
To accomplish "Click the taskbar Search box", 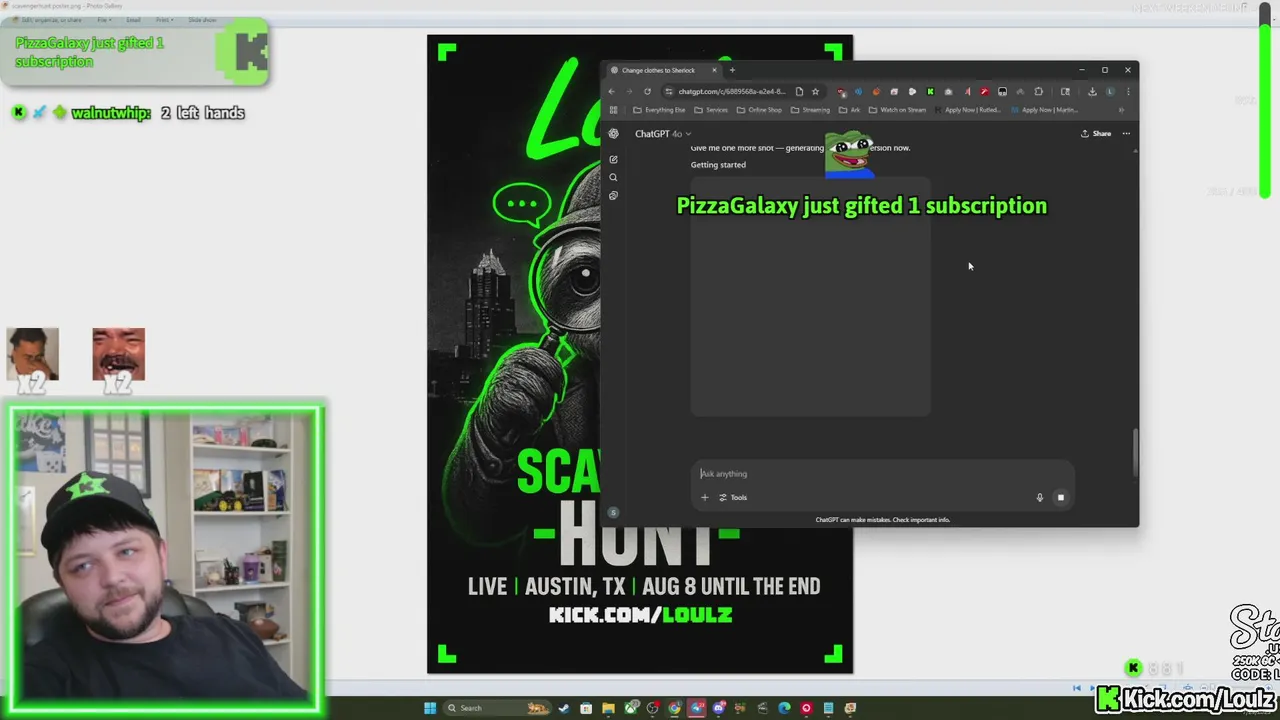I will click(497, 708).
